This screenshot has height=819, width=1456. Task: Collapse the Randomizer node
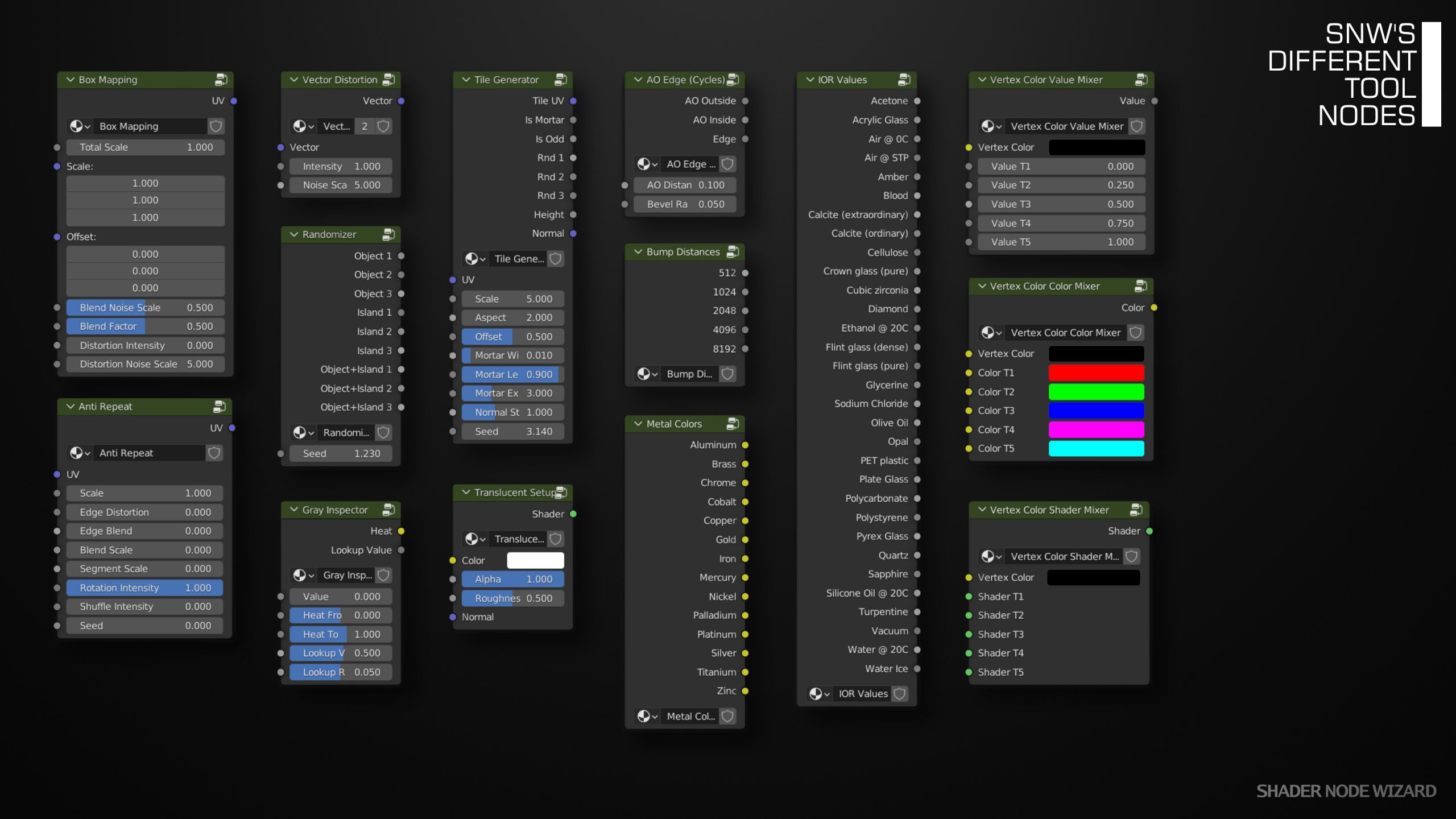tap(294, 234)
